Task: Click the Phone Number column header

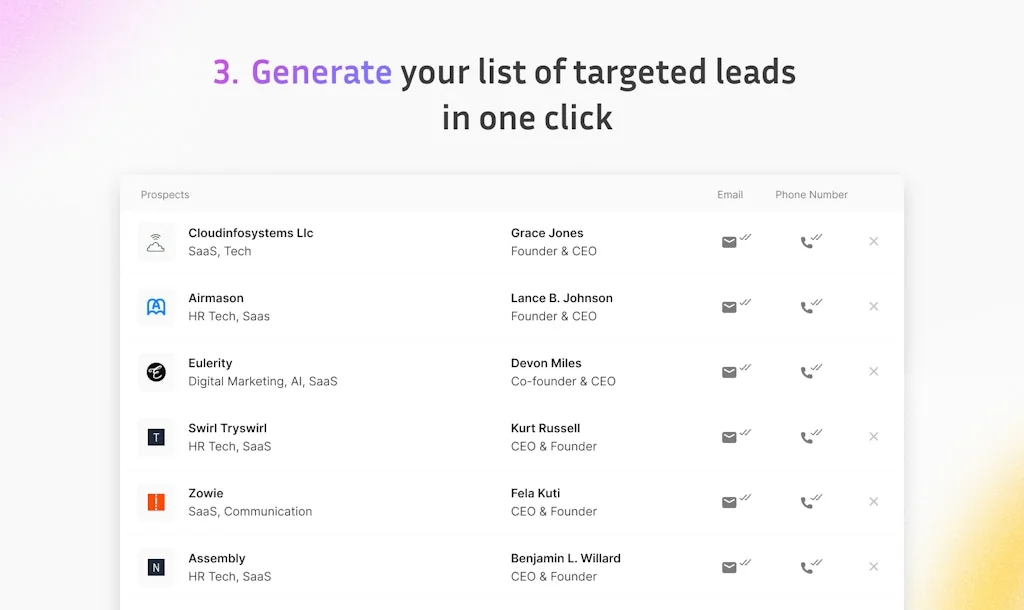Action: pyautogui.click(x=811, y=195)
